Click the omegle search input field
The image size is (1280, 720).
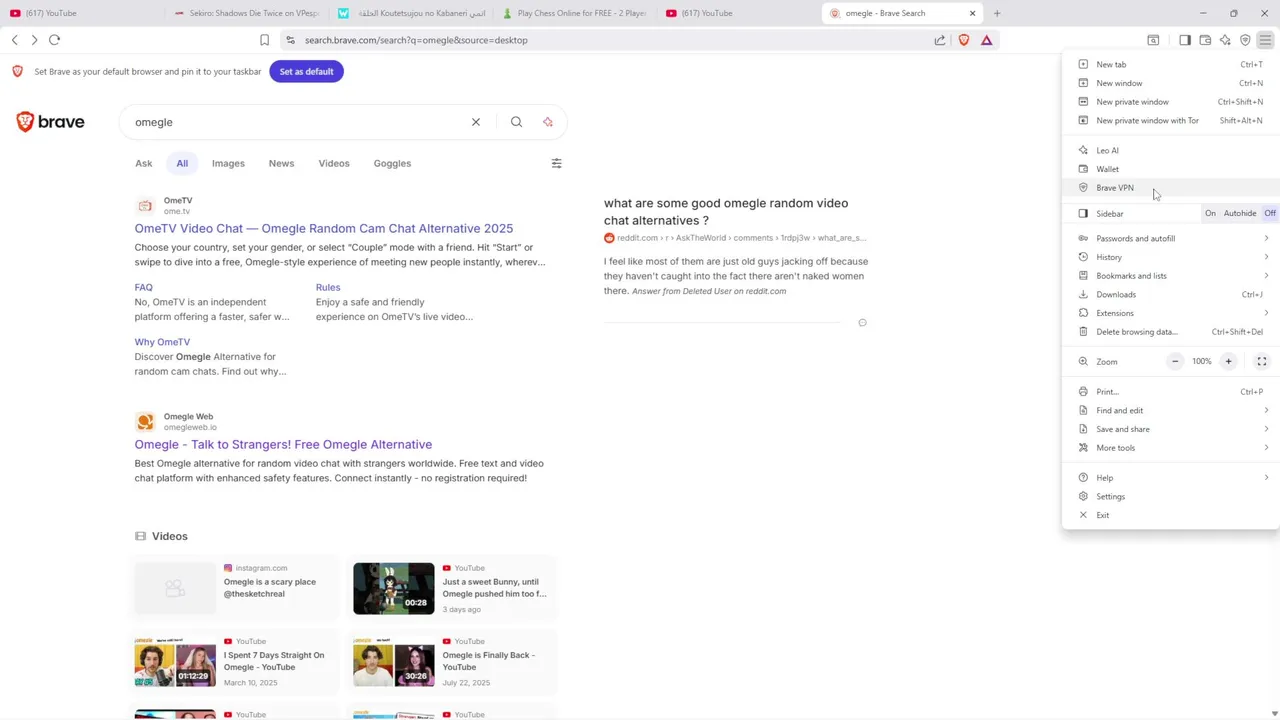pyautogui.click(x=300, y=122)
